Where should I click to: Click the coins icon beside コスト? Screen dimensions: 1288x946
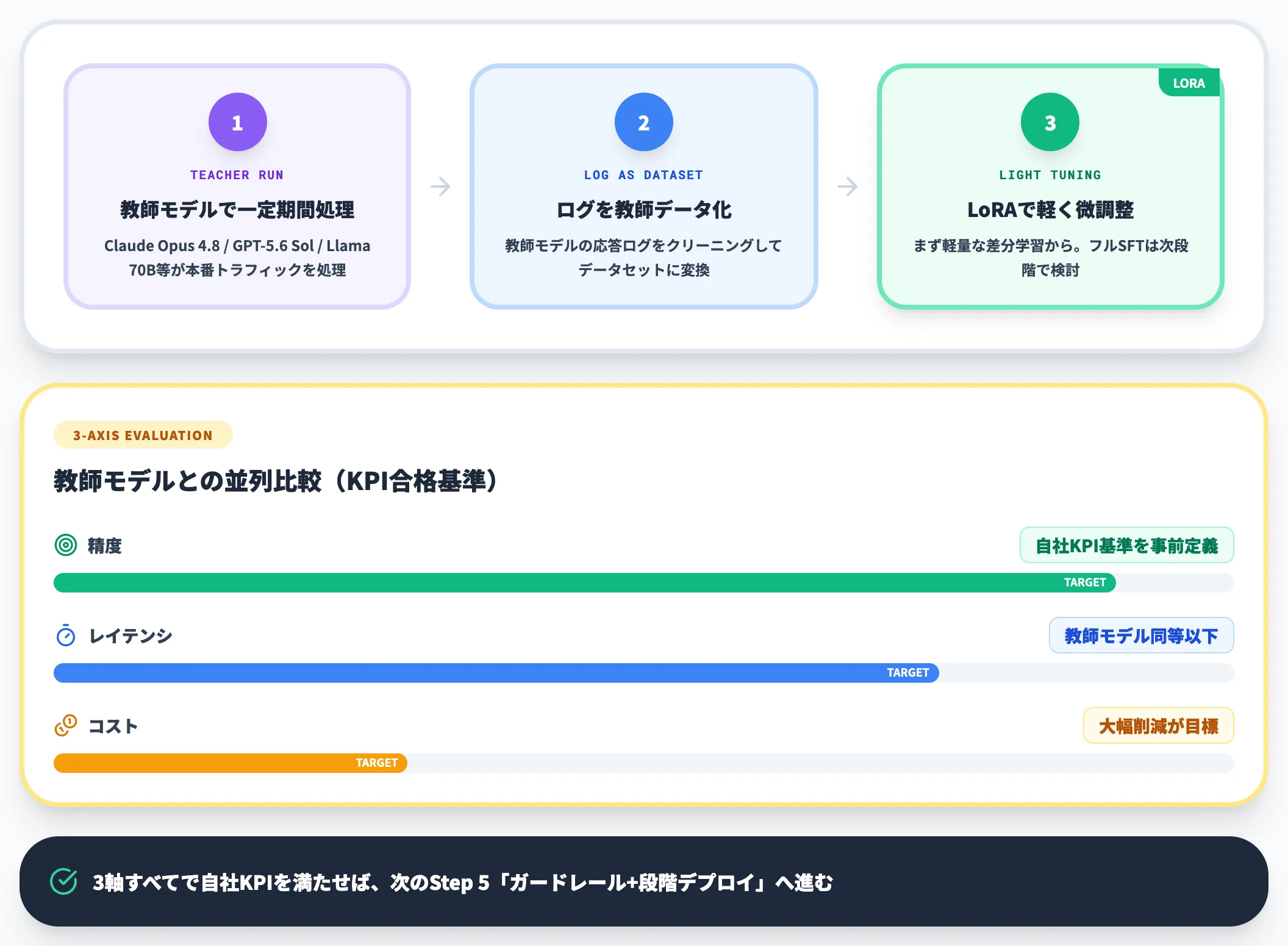pos(66,725)
